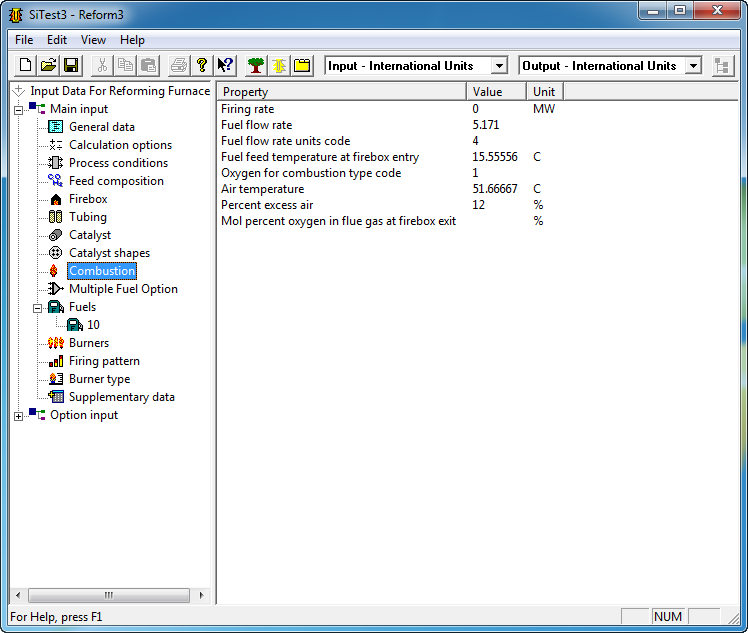748x633 pixels.
Task: Click the yellow question mark About icon
Action: [x=202, y=65]
